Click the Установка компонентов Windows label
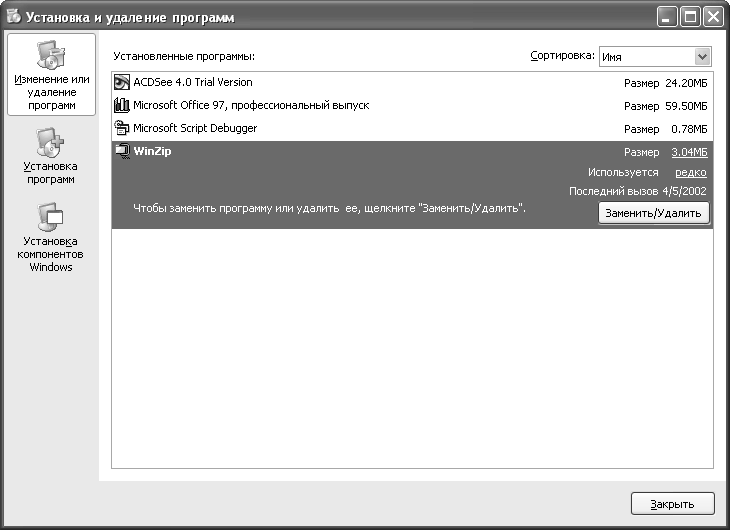The image size is (730, 530). [50, 254]
